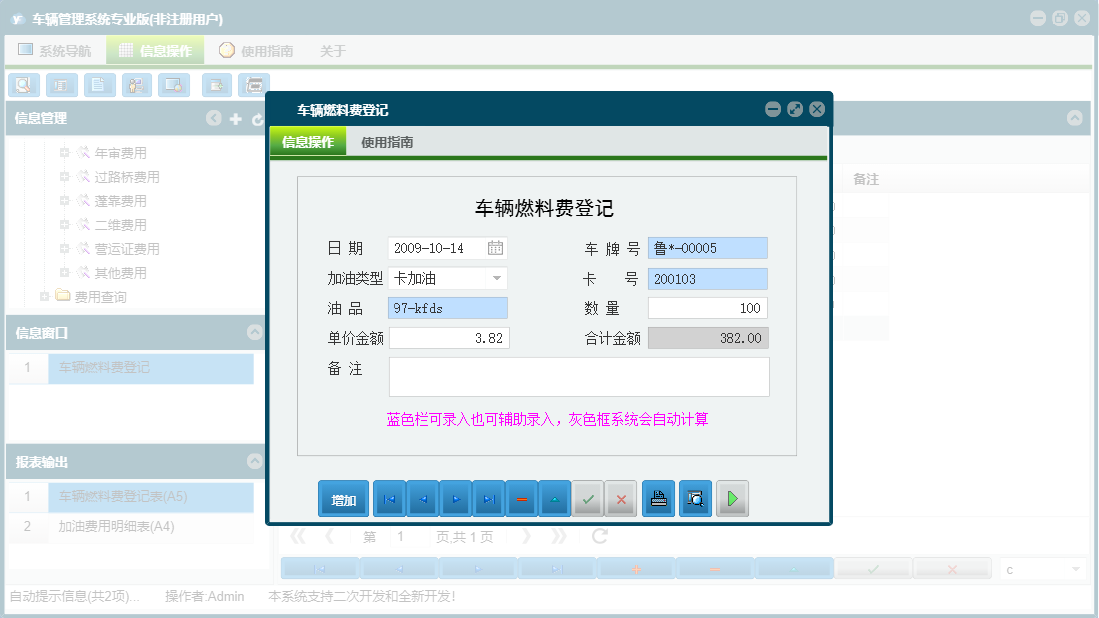Image resolution: width=1099 pixels, height=618 pixels.
Task: Refresh the 信息管理 panel
Action: pyautogui.click(x=257, y=118)
